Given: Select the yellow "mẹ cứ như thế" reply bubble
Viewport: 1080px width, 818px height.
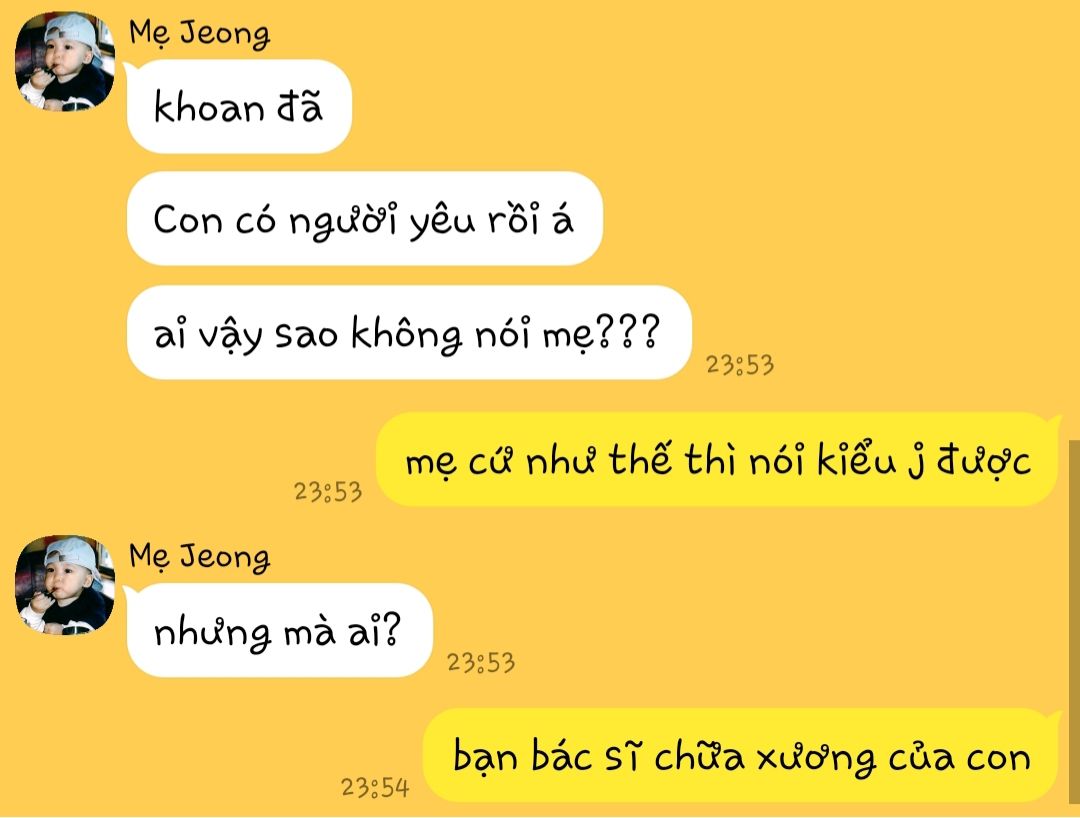Looking at the screenshot, I should pyautogui.click(x=717, y=459).
